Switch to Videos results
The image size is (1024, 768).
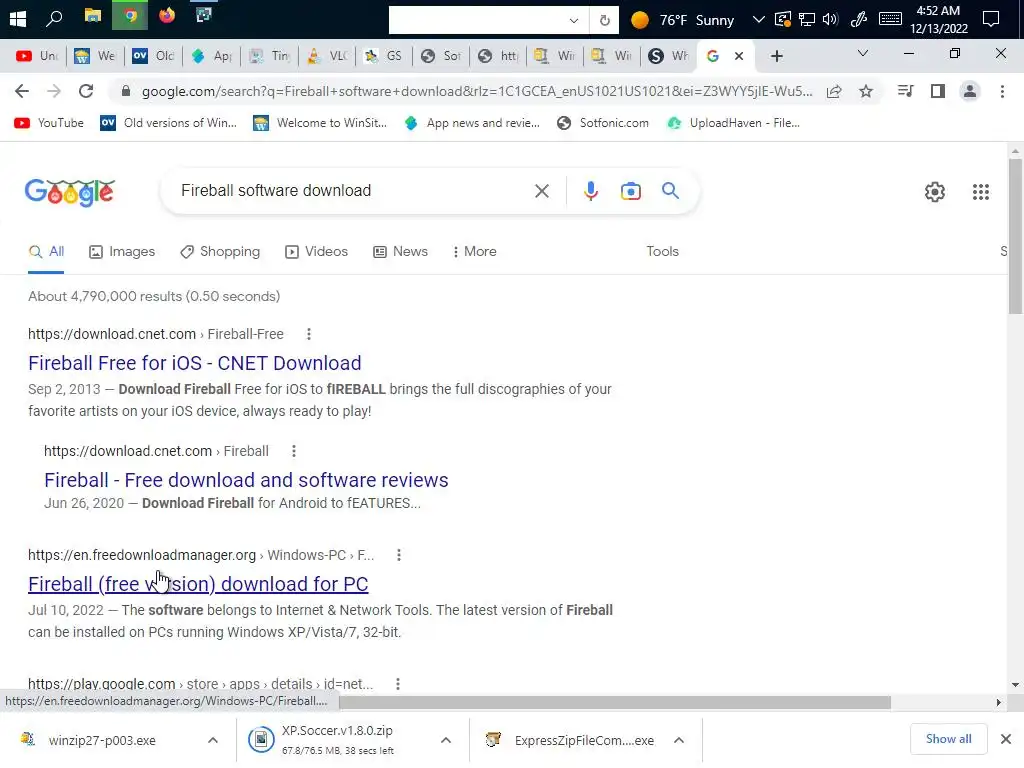pyautogui.click(x=316, y=251)
